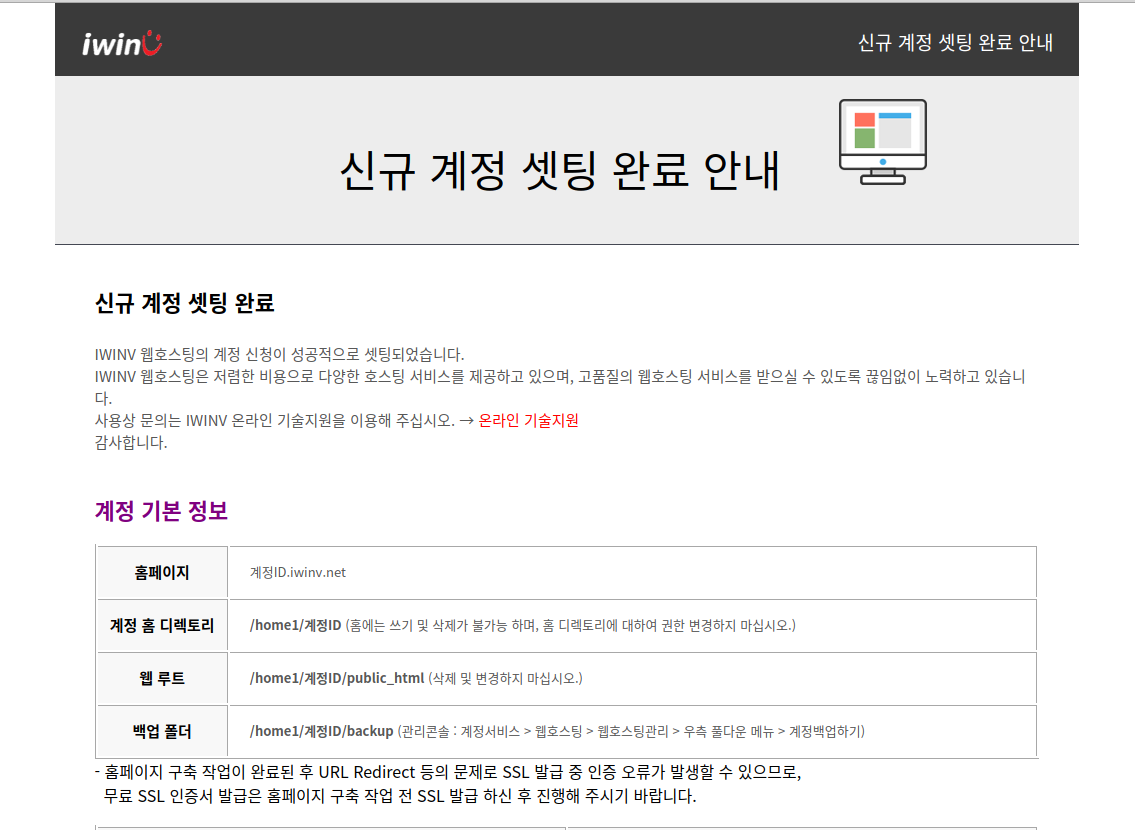
Task: Click the line starting '사용상 문의는 IWINV'
Action: coord(337,420)
